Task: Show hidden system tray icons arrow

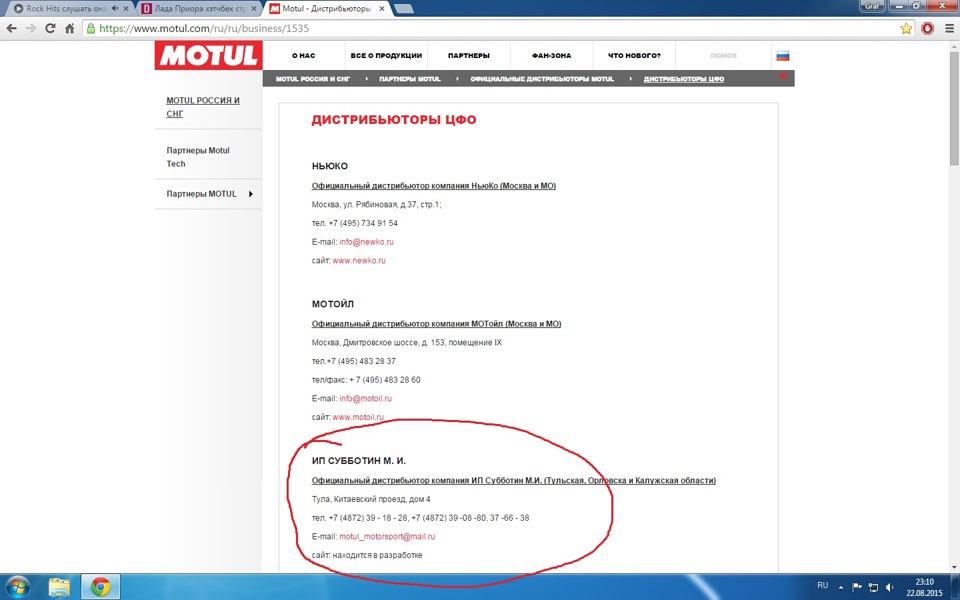Action: [x=840, y=587]
